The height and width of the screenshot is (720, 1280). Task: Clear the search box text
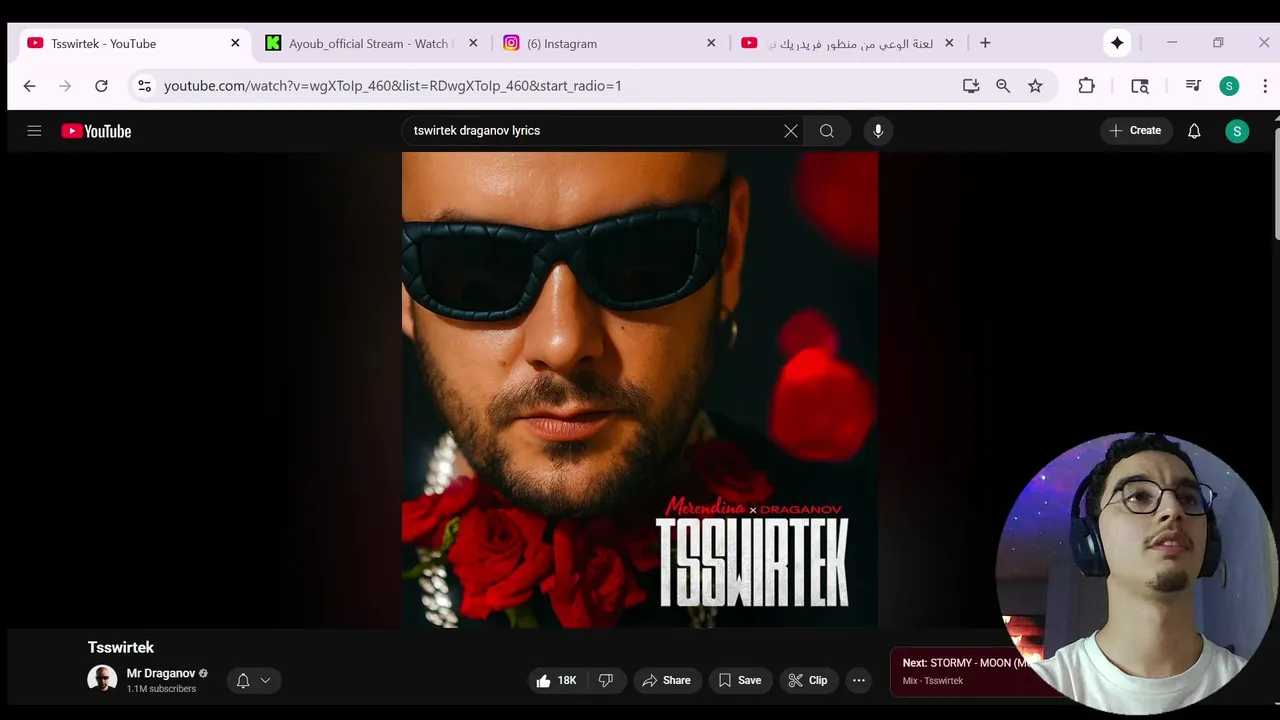790,131
